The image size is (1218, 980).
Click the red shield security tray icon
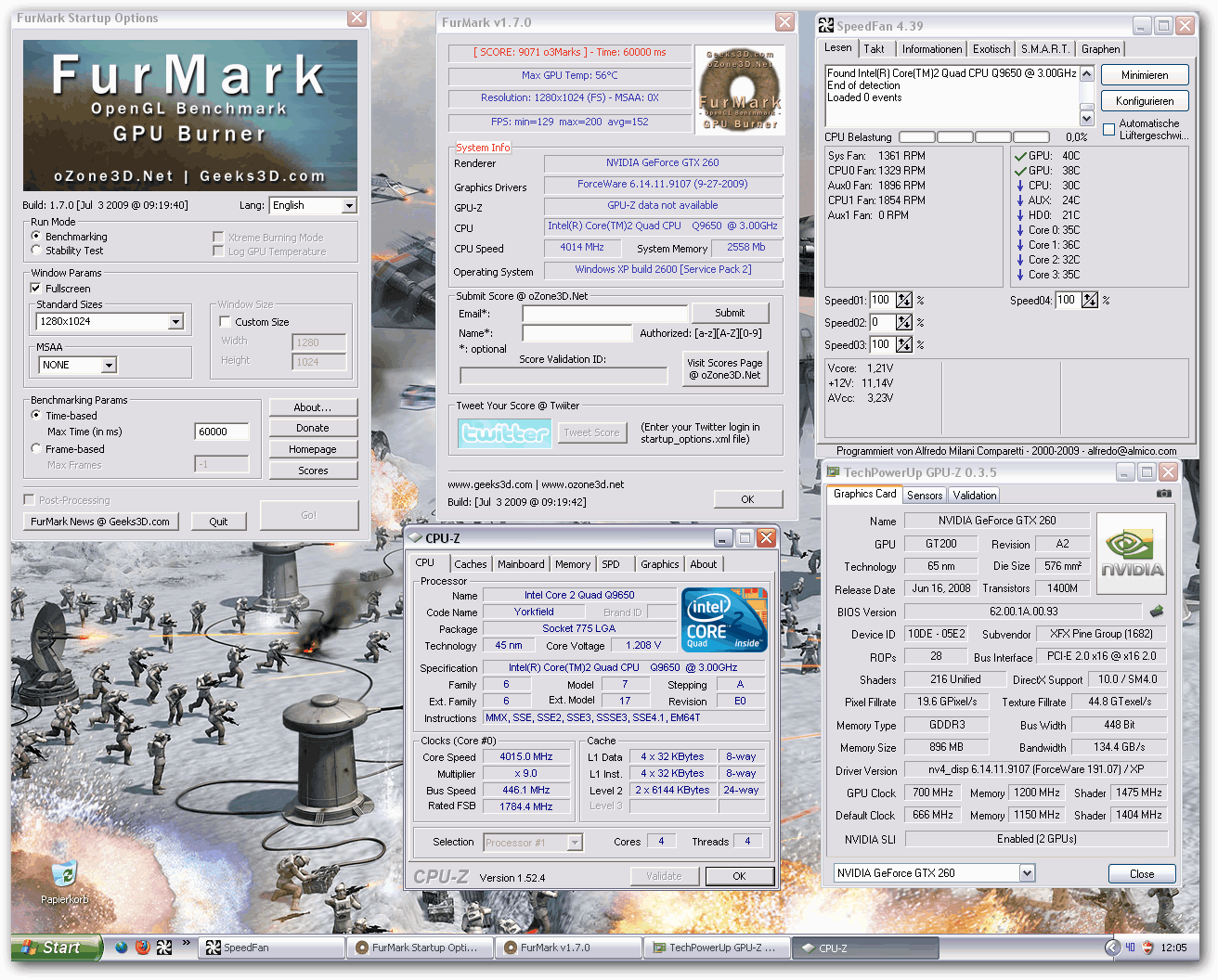point(1147,948)
